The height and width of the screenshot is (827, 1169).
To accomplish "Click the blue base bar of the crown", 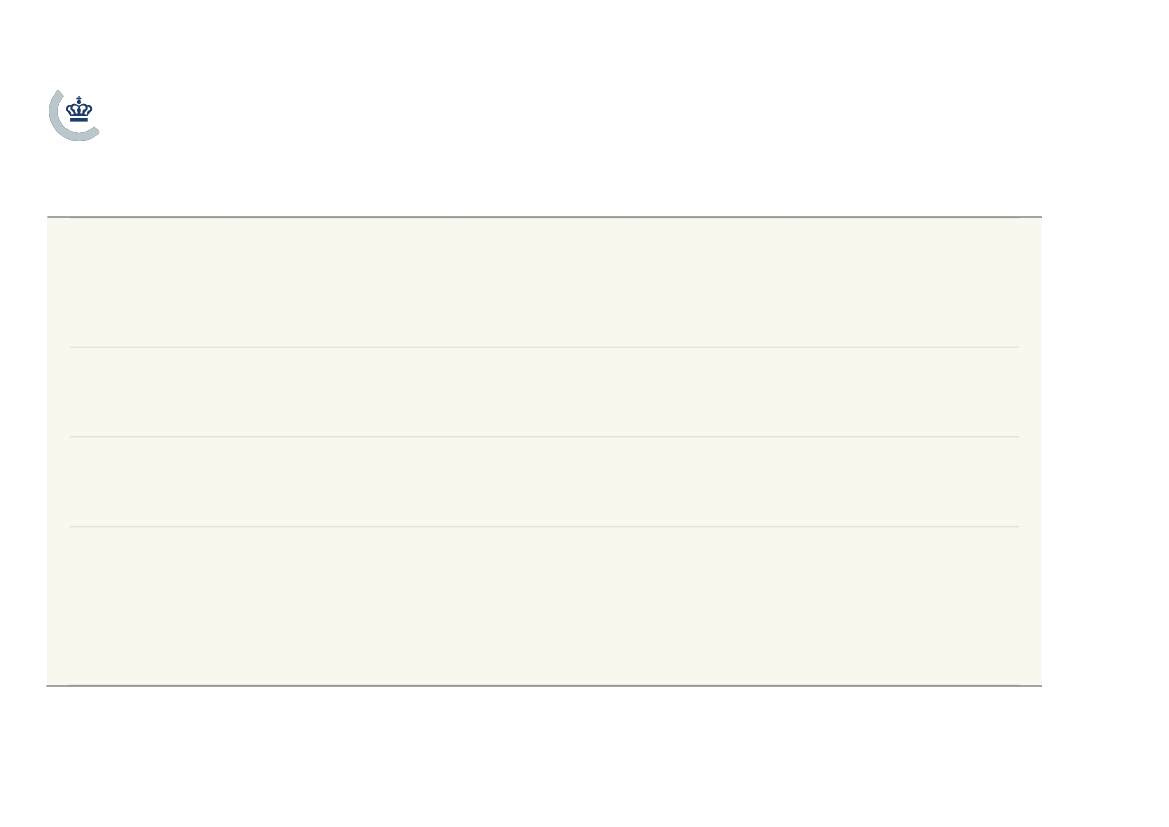I will coord(79,119).
